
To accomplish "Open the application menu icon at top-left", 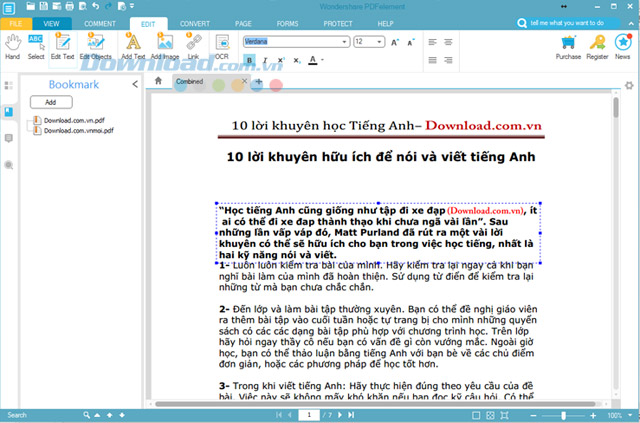I will [9, 8].
